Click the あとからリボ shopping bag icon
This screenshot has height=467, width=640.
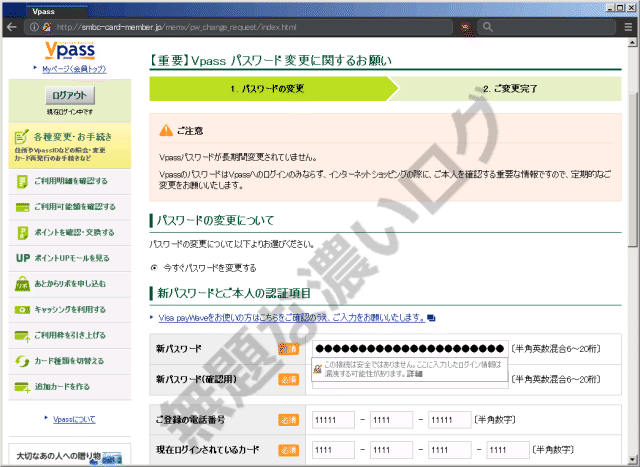pos(22,284)
